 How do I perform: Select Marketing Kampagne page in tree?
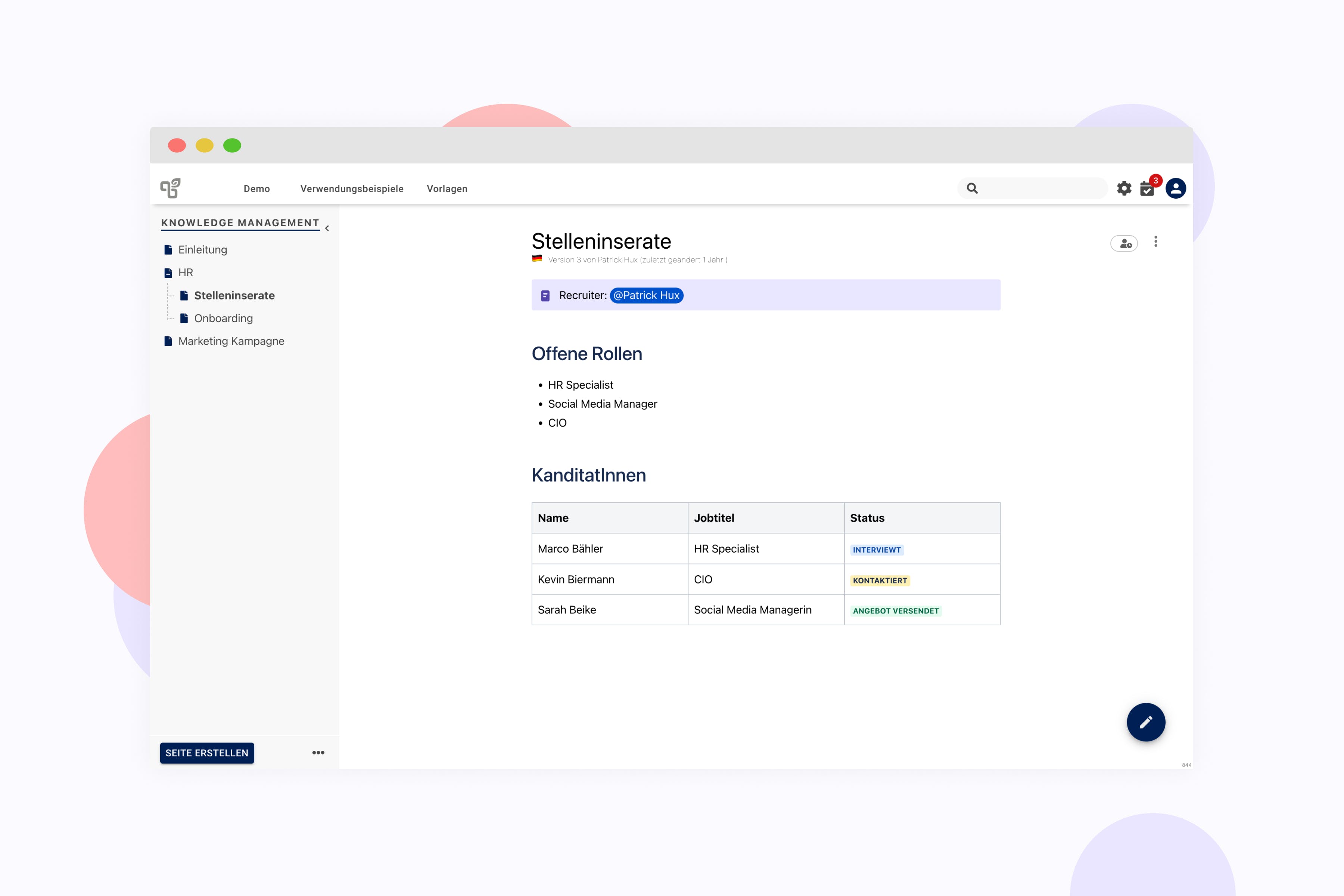[x=231, y=341]
